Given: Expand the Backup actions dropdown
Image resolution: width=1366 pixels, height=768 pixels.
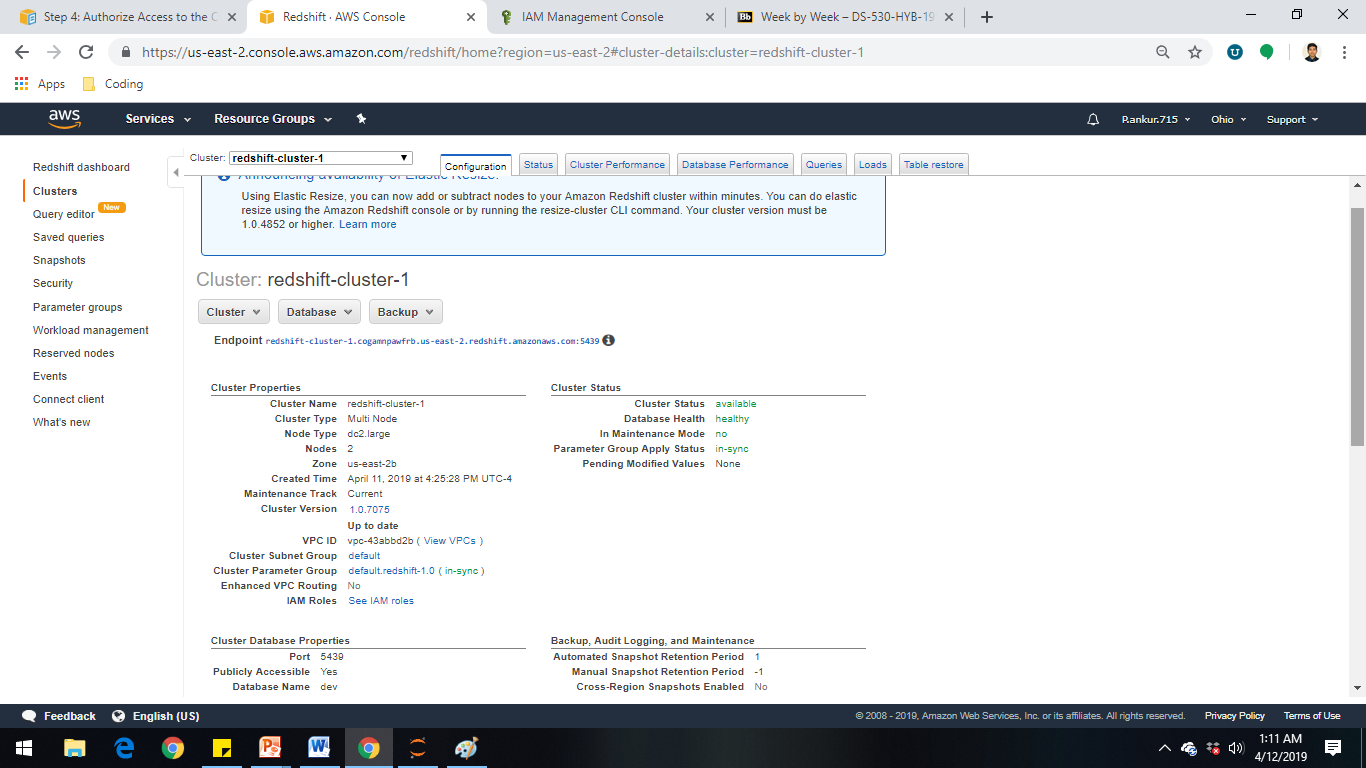Looking at the screenshot, I should pos(405,312).
